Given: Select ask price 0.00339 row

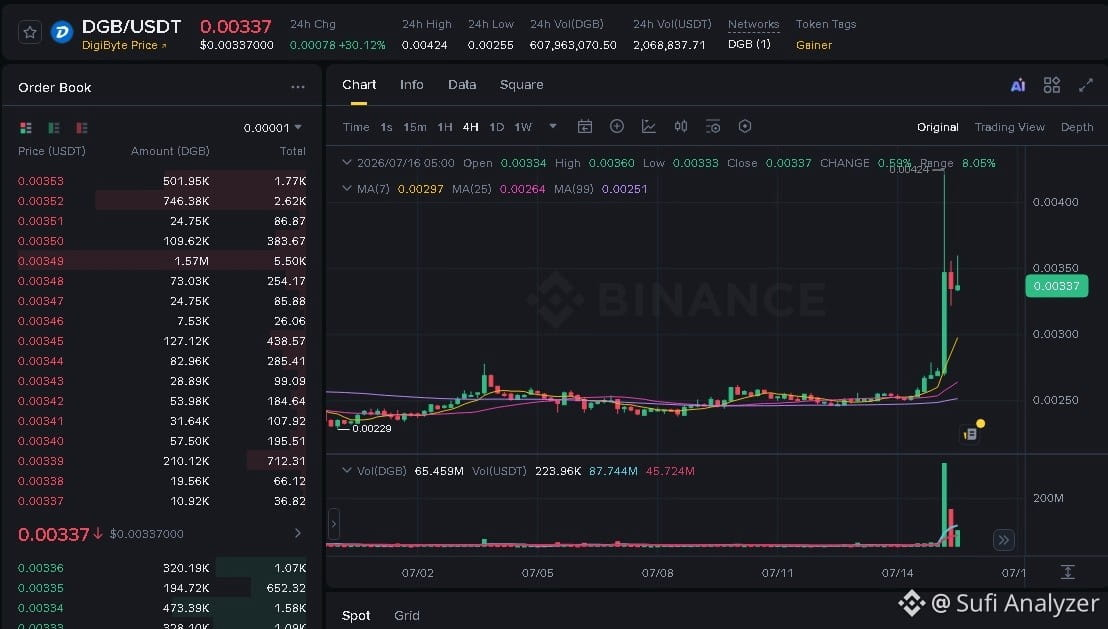Looking at the screenshot, I should coord(162,461).
